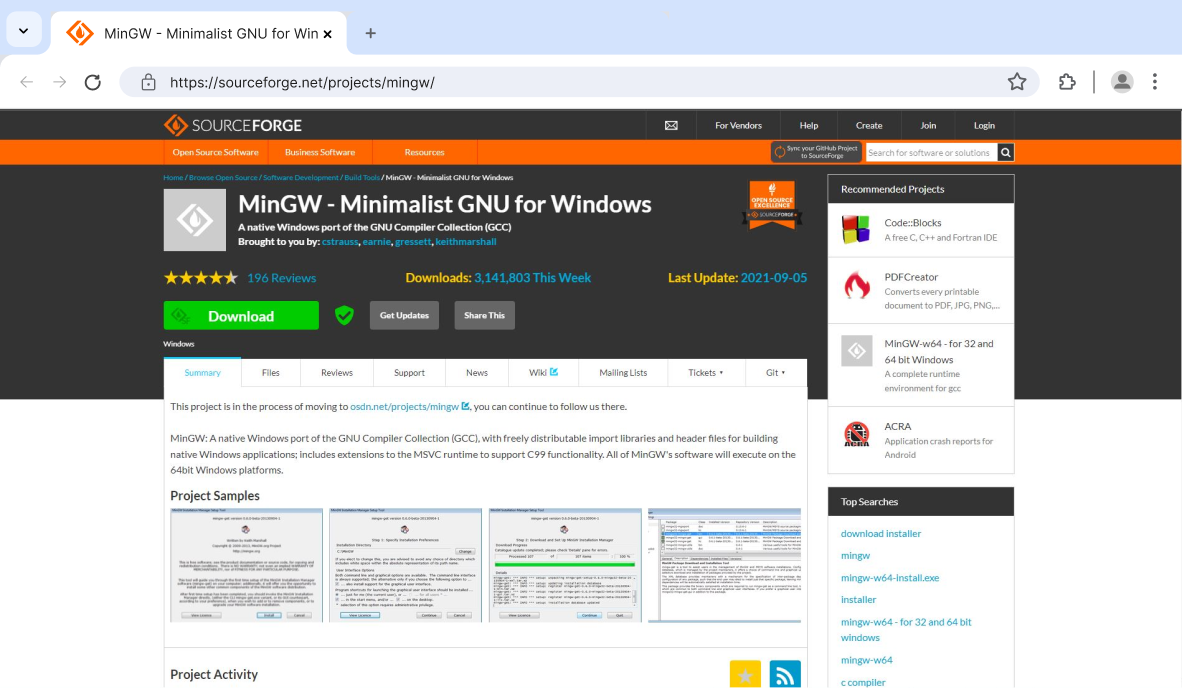Viewport: 1182px width, 688px height.
Task: Bookmark this page with star icon
Action: coord(1017,82)
